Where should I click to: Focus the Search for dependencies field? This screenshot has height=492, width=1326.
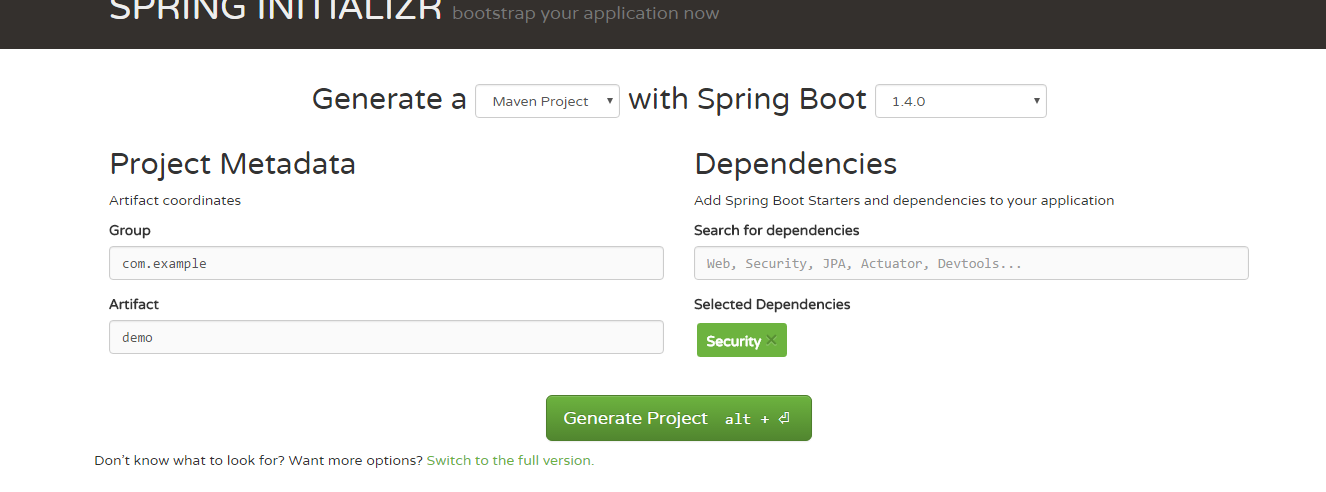click(971, 263)
